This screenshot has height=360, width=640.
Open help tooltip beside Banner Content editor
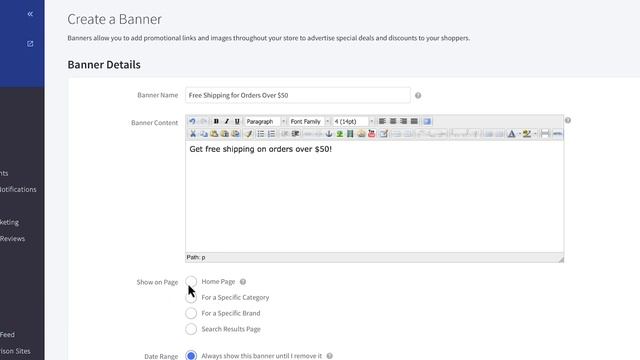click(x=568, y=120)
